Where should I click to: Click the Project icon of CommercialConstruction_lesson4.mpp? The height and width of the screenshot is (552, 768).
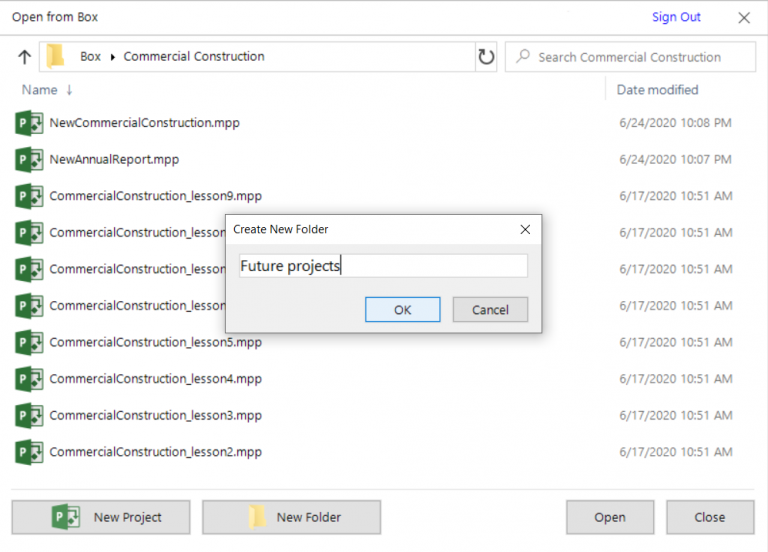(29, 379)
